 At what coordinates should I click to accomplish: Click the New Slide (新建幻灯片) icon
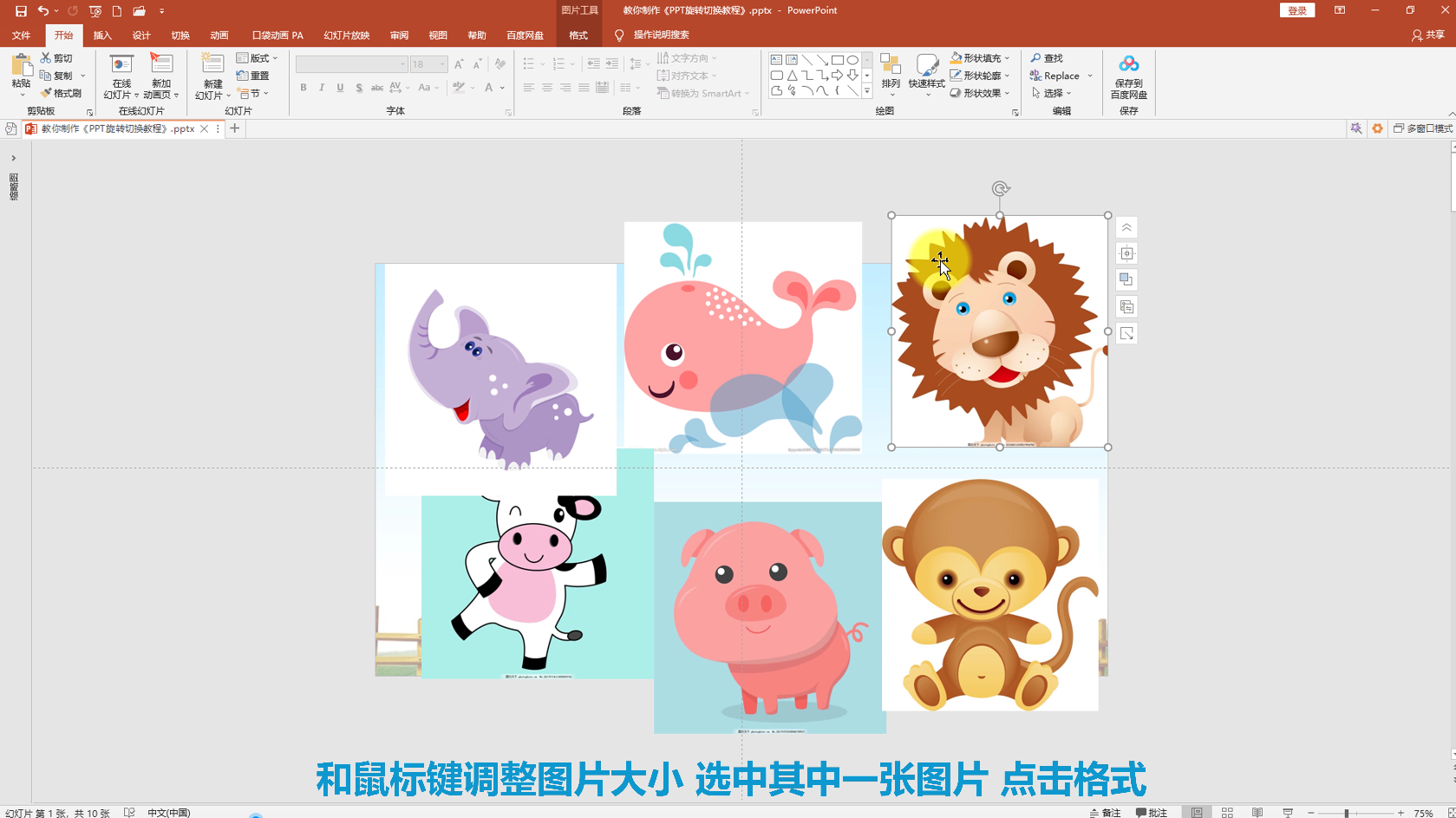coord(212,65)
